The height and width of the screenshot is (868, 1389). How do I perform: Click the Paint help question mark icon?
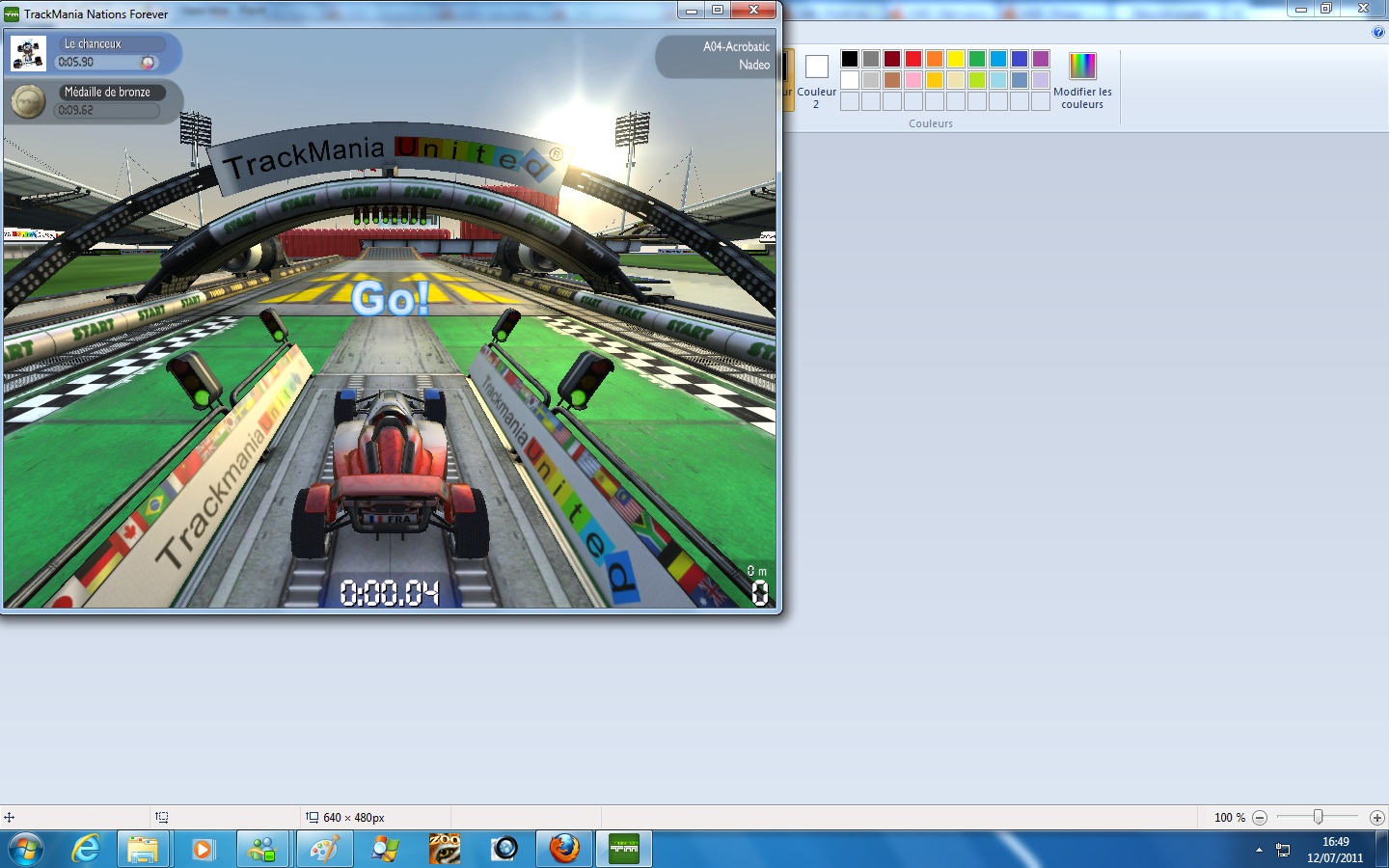coord(1377,32)
